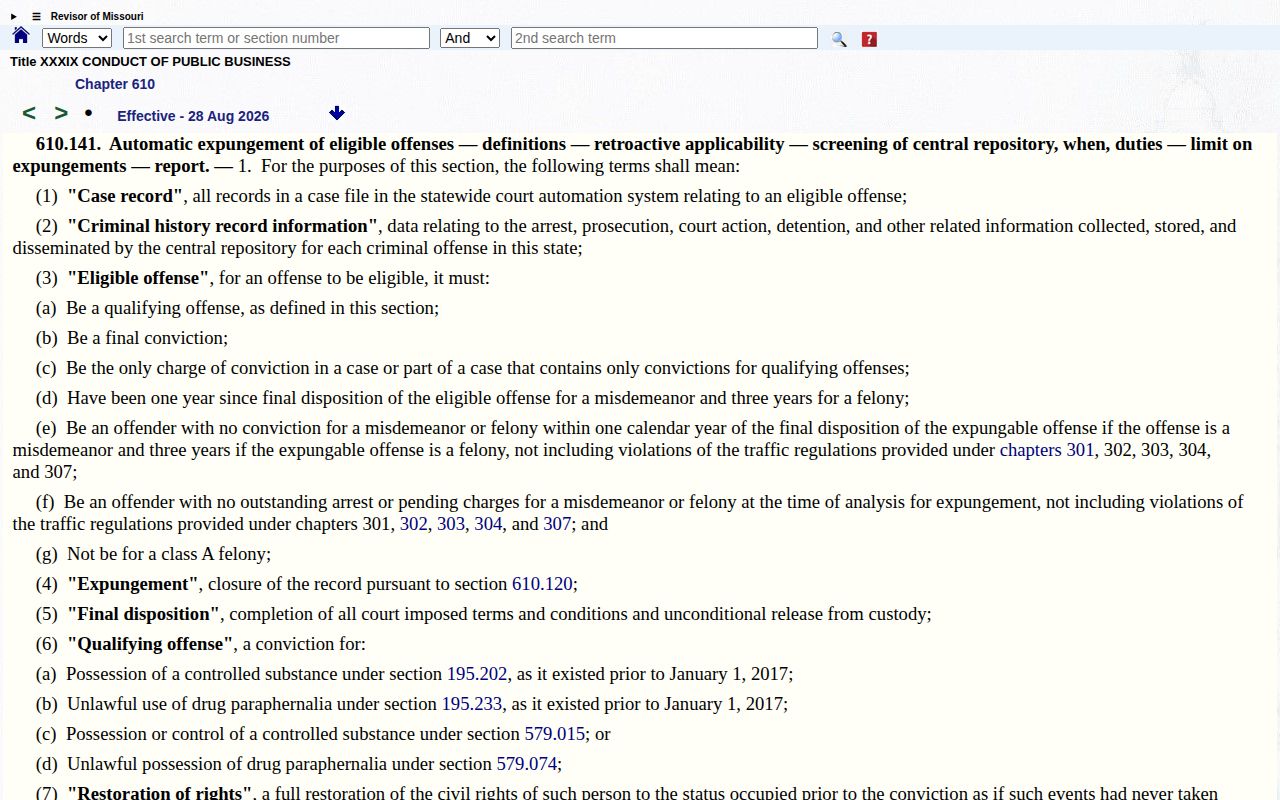Click the Effective - 28 Aug 2026 link
1280x800 pixels.
(193, 116)
